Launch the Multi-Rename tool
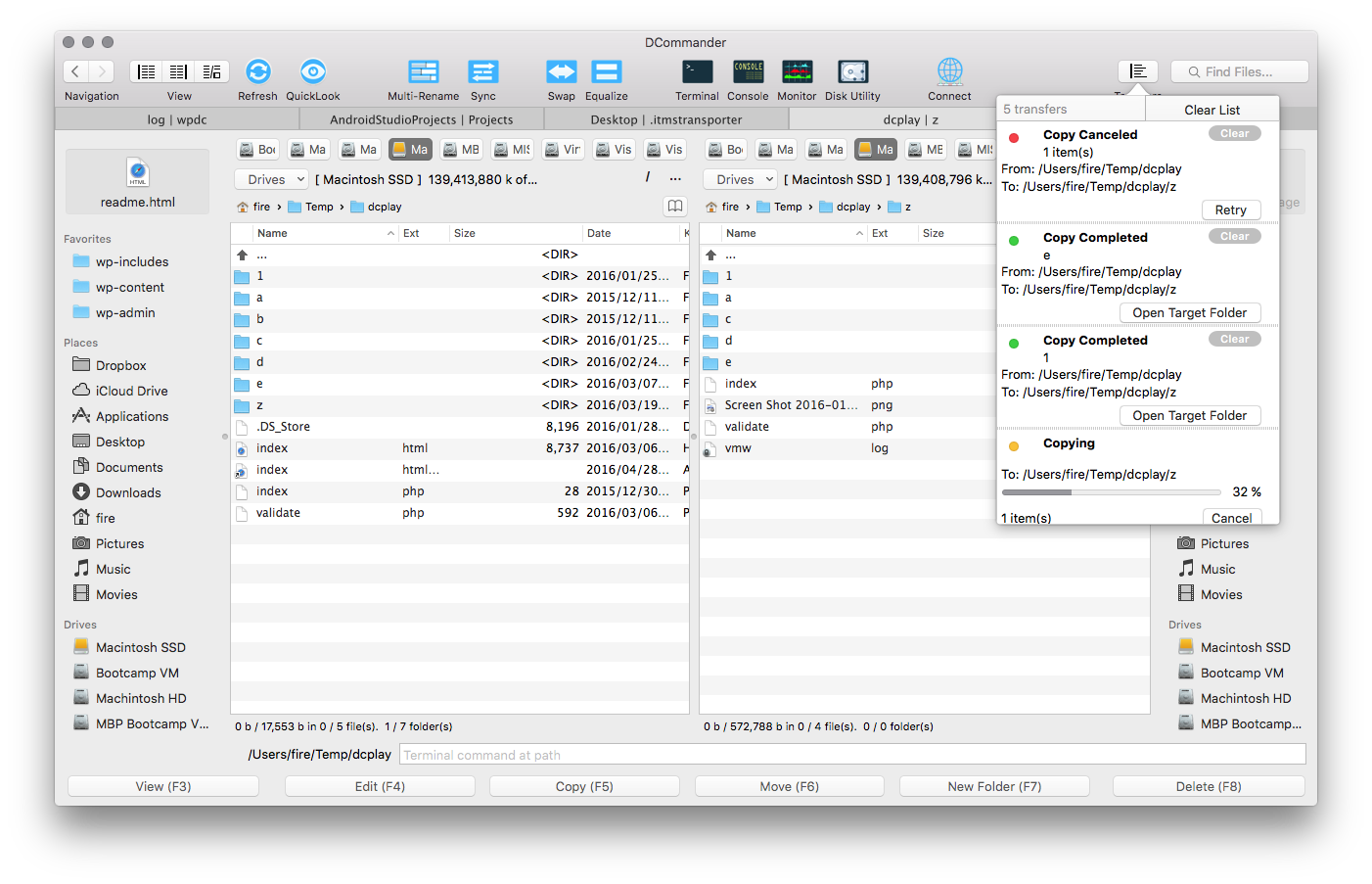The width and height of the screenshot is (1372, 884). [x=424, y=71]
